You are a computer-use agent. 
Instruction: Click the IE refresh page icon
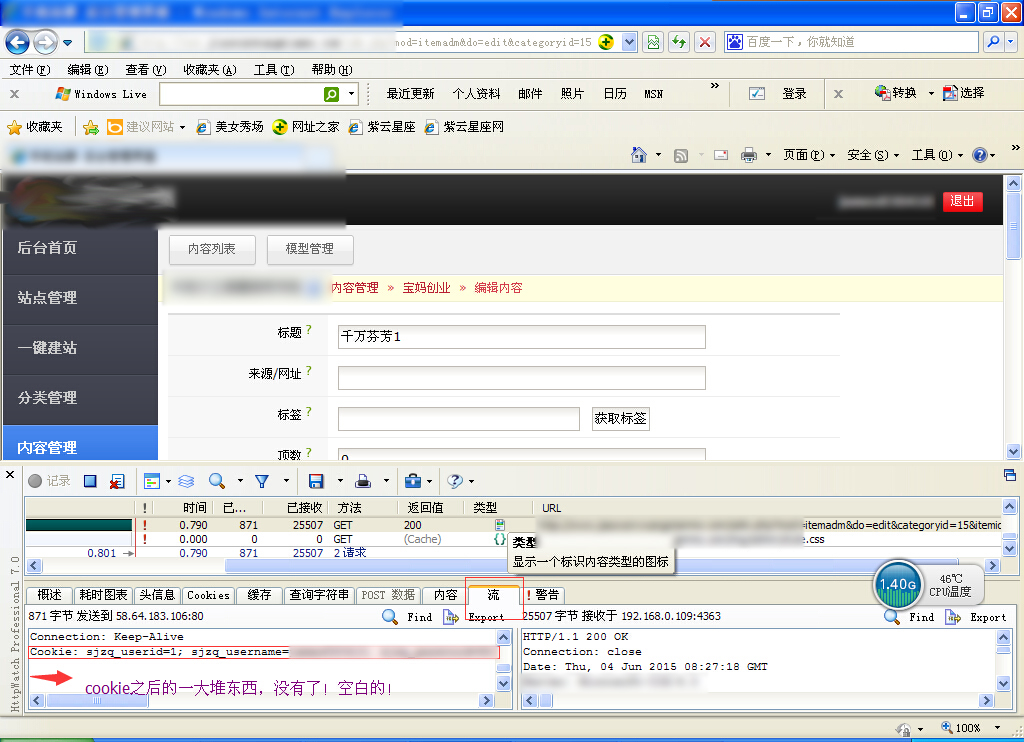[679, 42]
